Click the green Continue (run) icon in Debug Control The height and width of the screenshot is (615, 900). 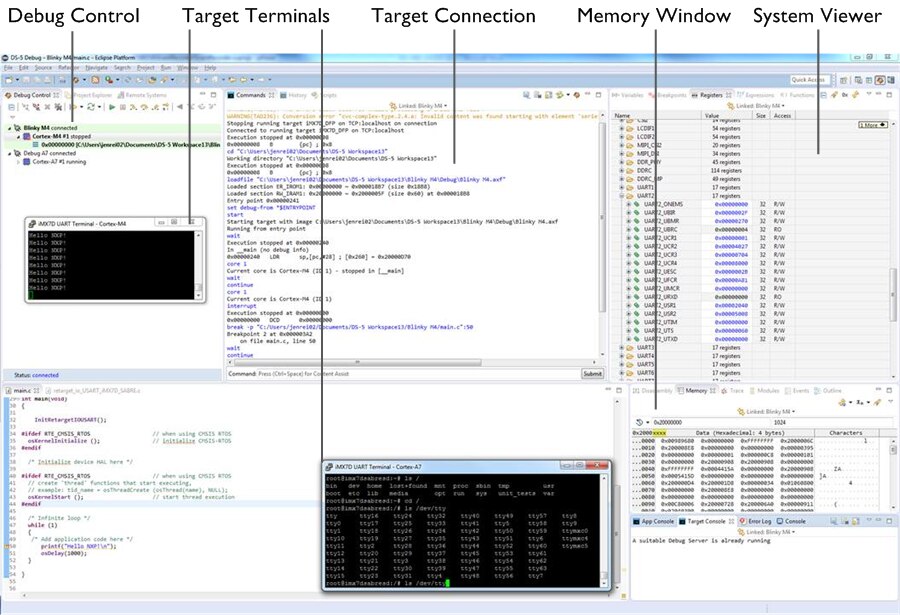(x=112, y=107)
